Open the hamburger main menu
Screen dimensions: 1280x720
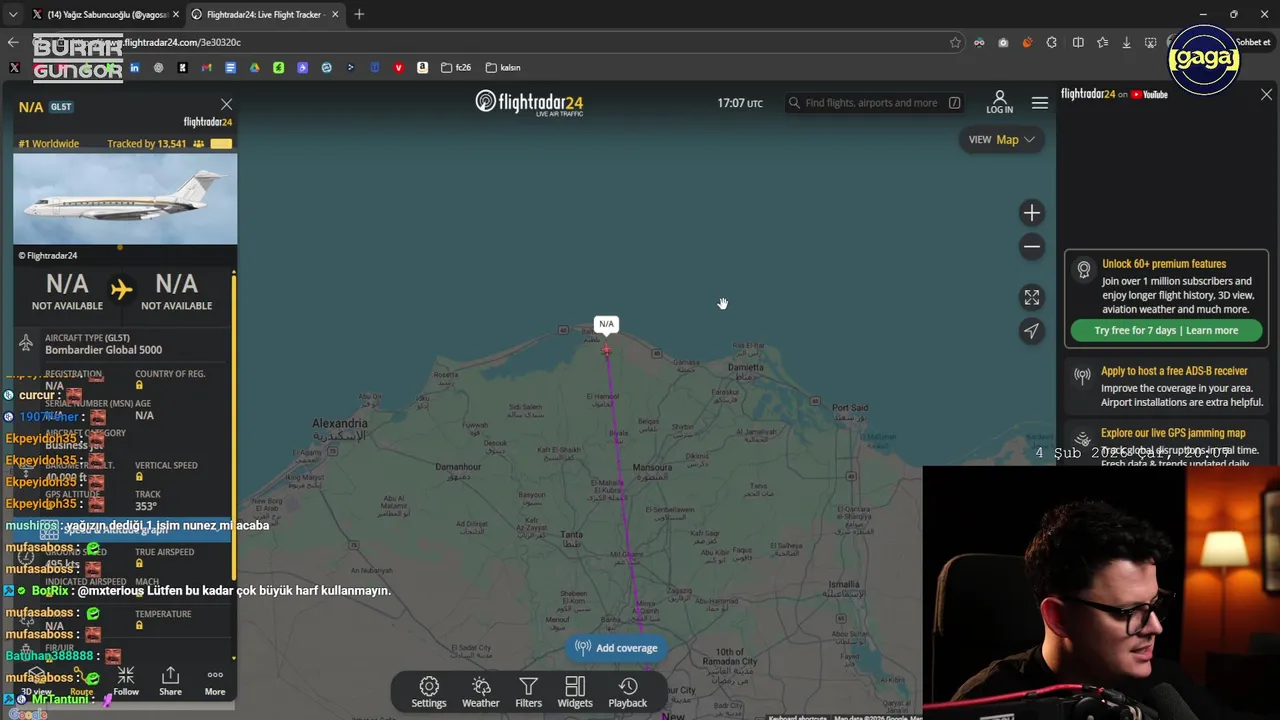pyautogui.click(x=1040, y=103)
